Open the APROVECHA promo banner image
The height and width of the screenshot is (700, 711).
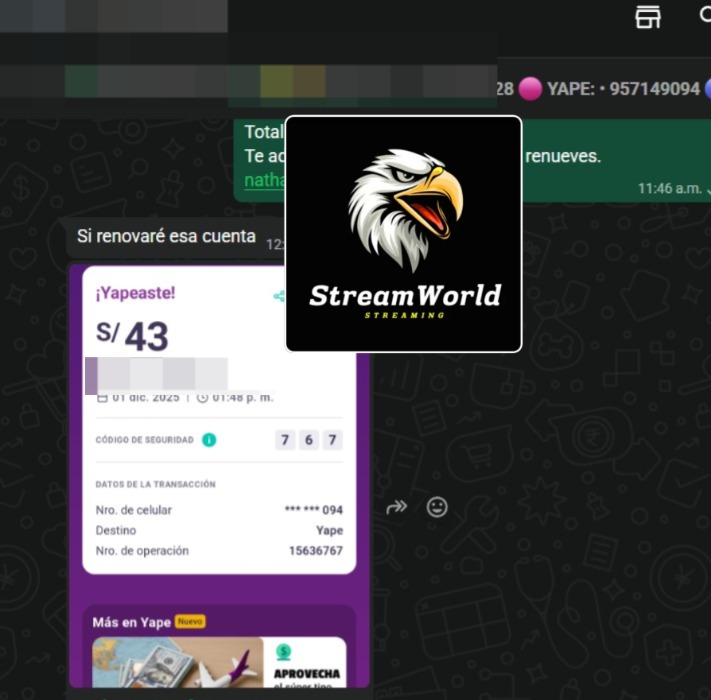pos(178,663)
